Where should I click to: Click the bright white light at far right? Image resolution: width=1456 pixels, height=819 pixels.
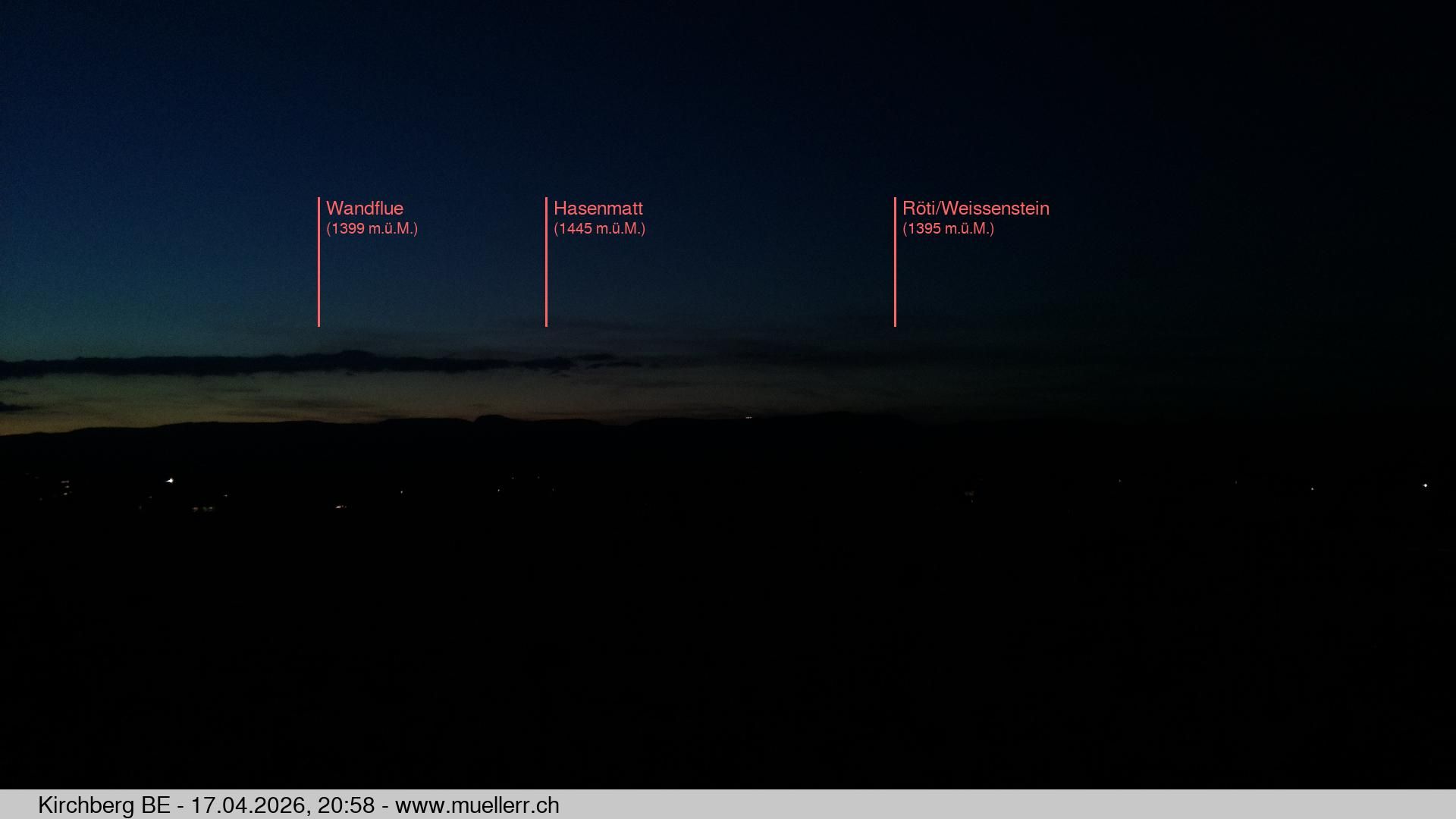pos(1425,485)
